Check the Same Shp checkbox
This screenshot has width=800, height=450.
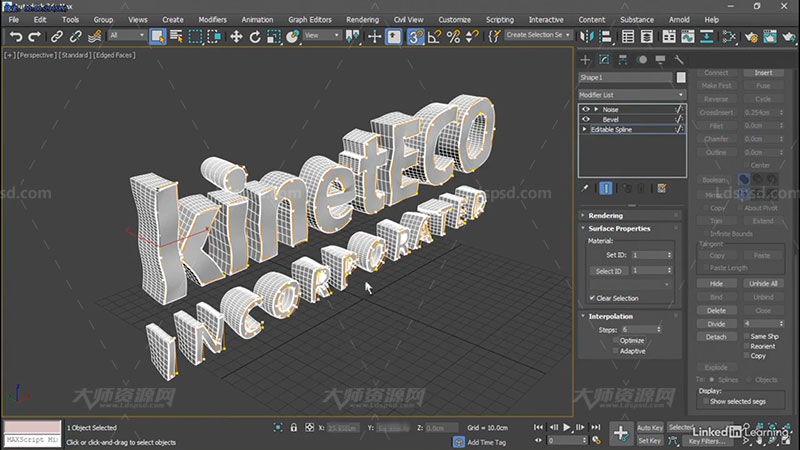[746, 336]
